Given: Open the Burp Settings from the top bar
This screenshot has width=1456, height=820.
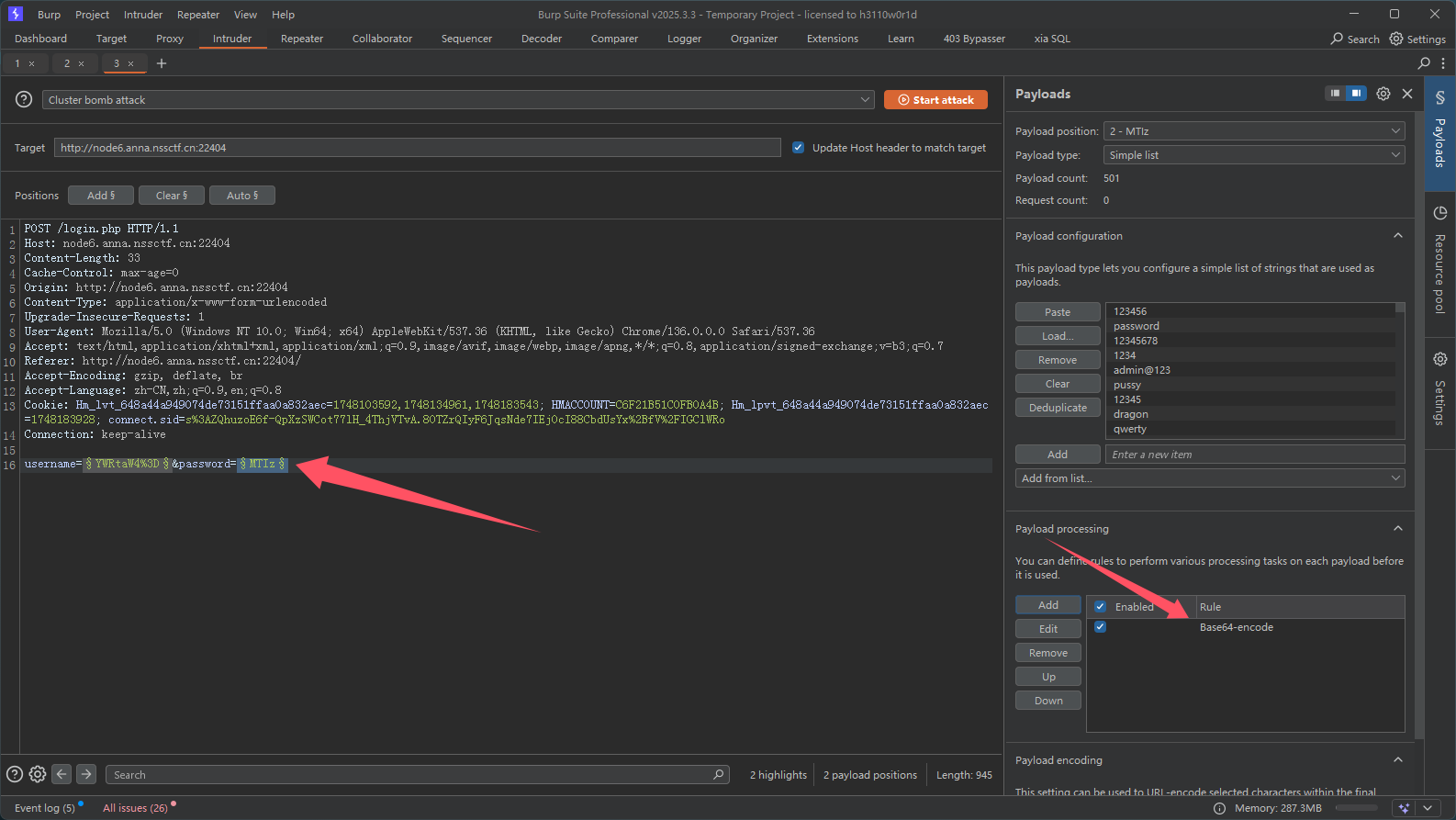Looking at the screenshot, I should pyautogui.click(x=1417, y=39).
